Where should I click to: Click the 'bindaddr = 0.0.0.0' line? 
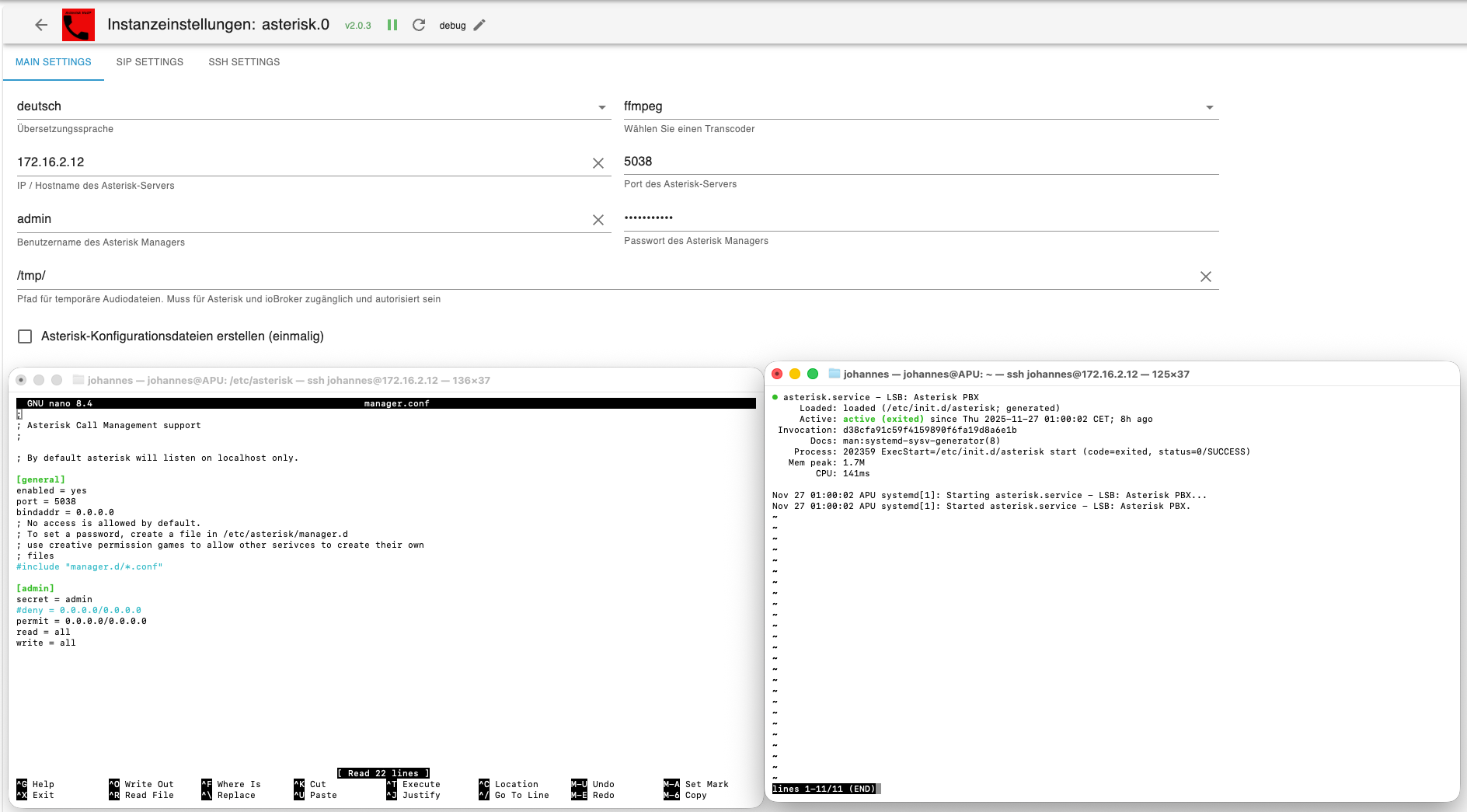[x=65, y=512]
